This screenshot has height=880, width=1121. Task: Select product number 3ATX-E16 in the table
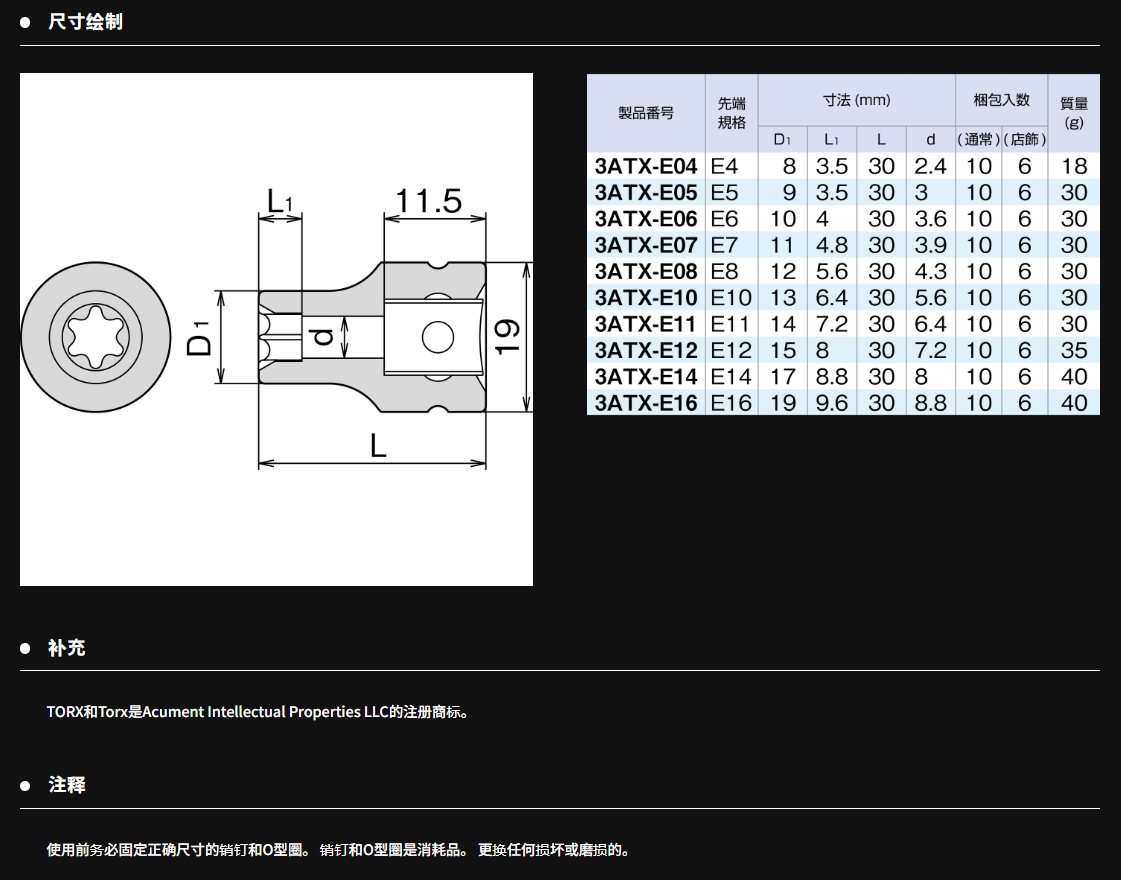coord(645,403)
